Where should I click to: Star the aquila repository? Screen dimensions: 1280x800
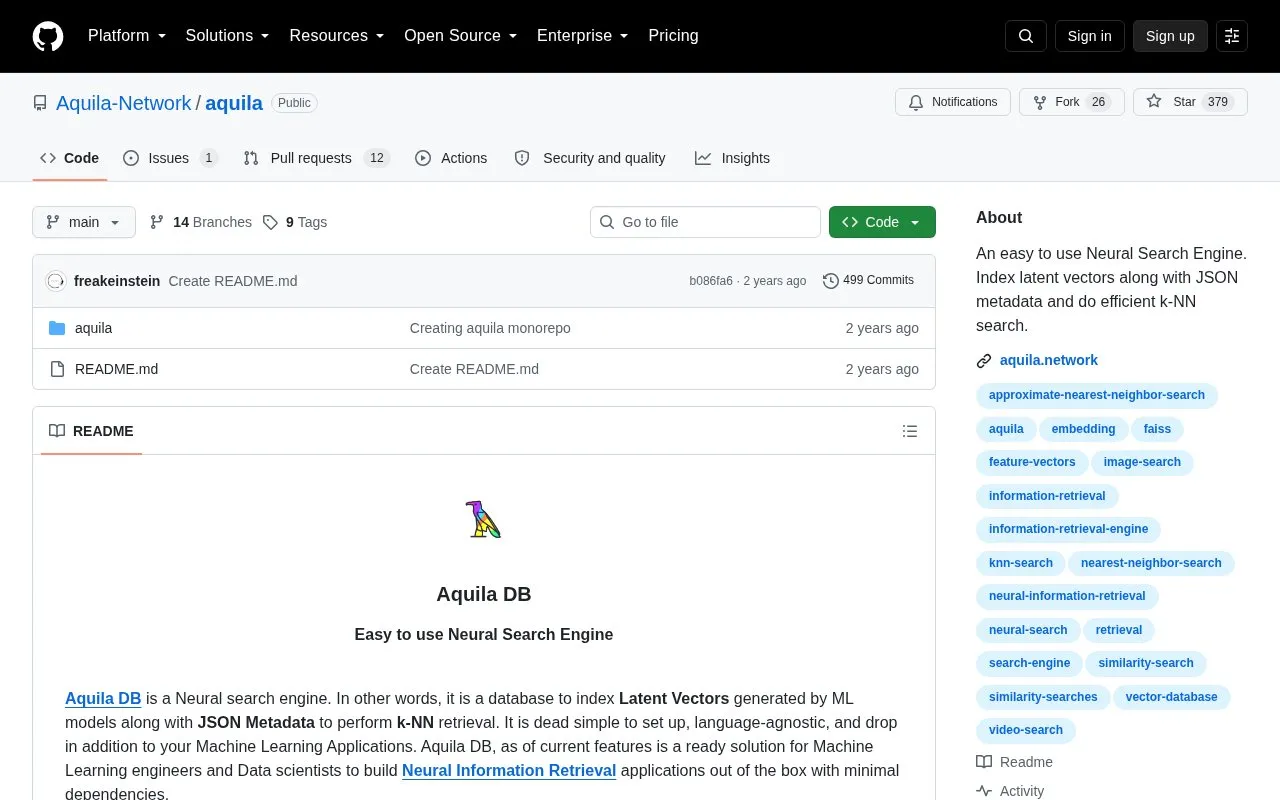[x=1190, y=102]
